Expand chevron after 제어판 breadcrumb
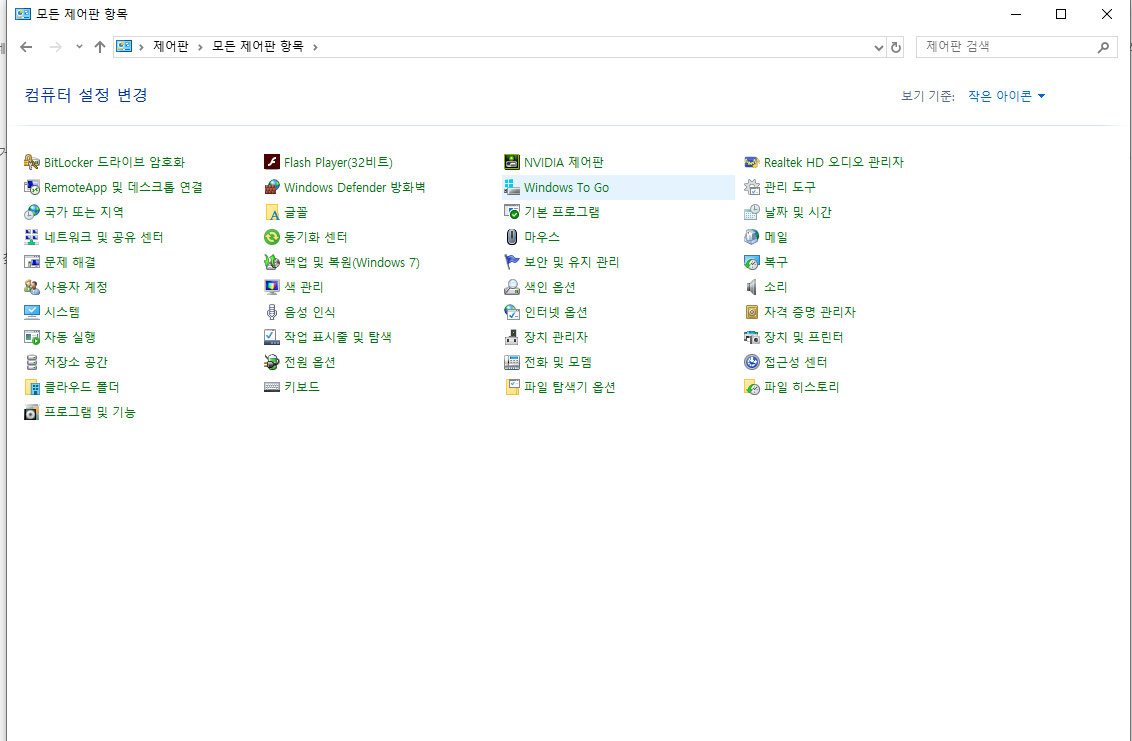 point(200,47)
